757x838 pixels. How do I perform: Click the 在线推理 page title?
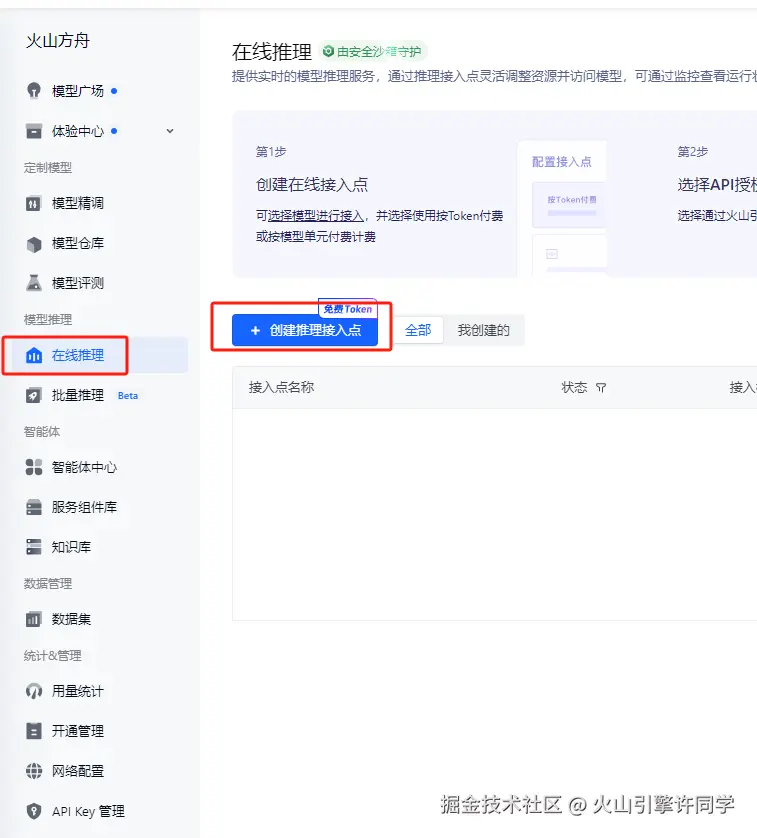coord(272,52)
